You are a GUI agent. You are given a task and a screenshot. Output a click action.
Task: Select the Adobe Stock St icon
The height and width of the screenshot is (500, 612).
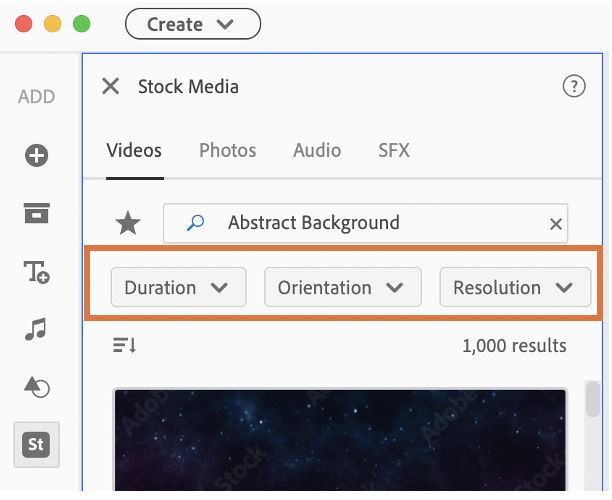click(37, 444)
